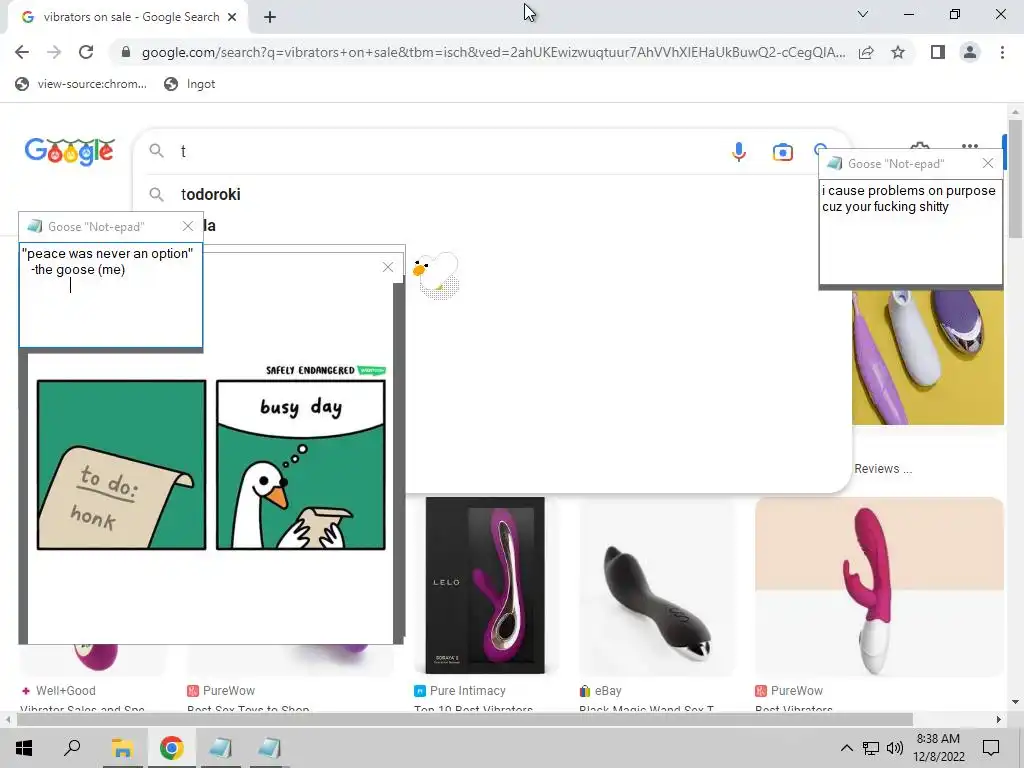The image size is (1024, 768).
Task: Open the Chrome profile avatar
Action: point(970,52)
